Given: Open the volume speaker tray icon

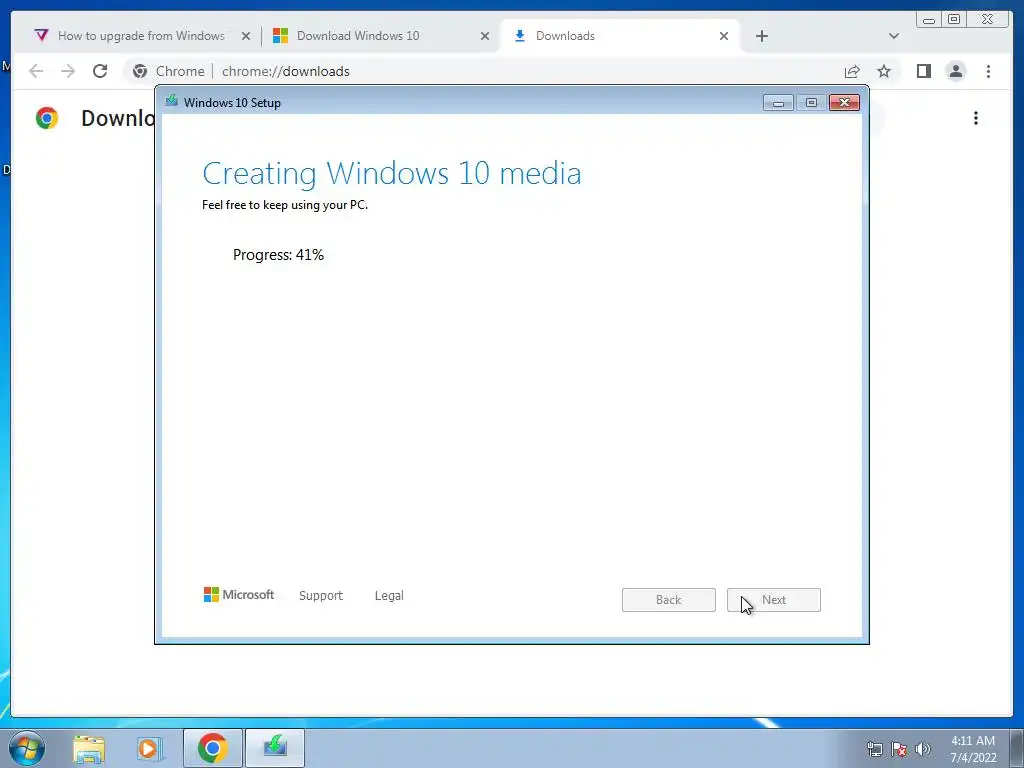Looking at the screenshot, I should click(x=922, y=749).
